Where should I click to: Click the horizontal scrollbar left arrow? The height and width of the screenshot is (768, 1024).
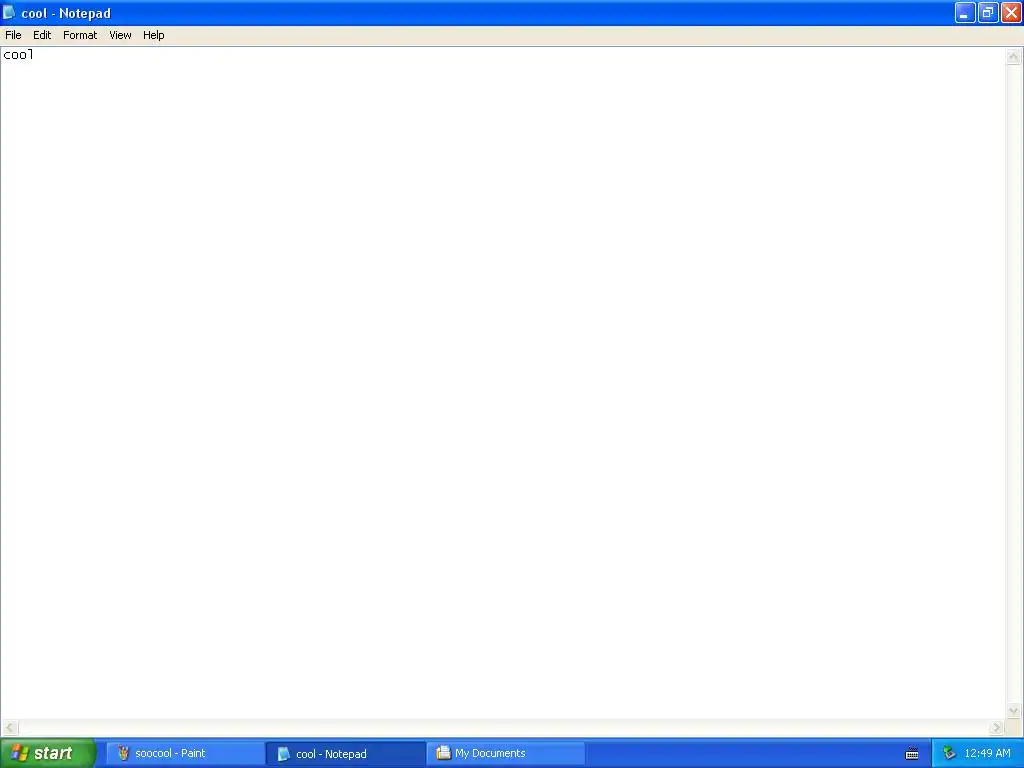pyautogui.click(x=10, y=728)
